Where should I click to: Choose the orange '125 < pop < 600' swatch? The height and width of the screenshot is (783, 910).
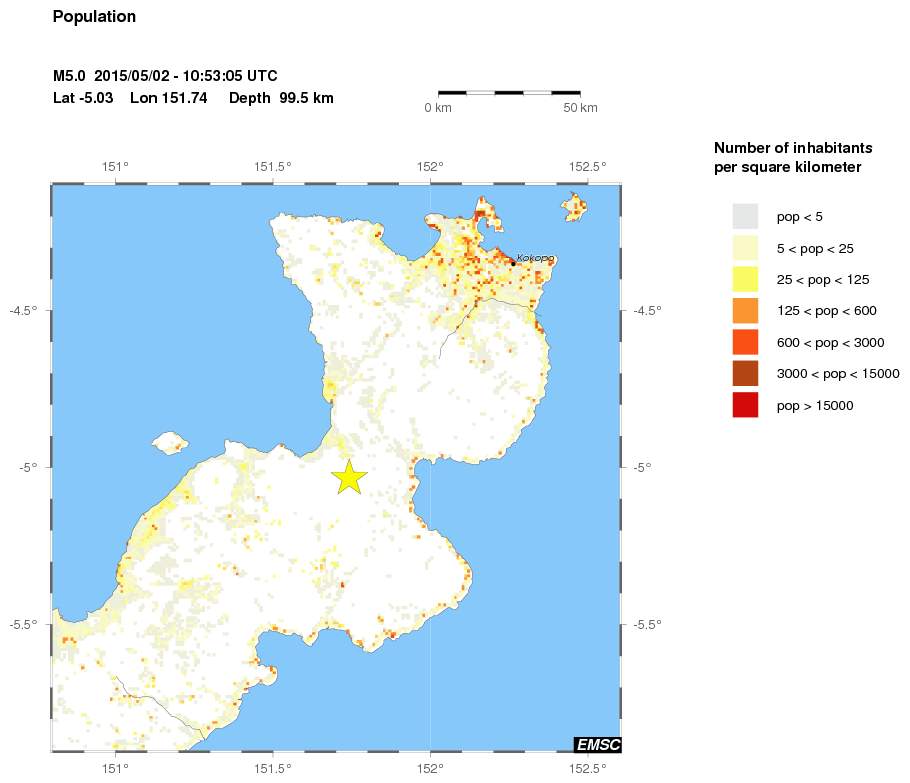point(745,311)
